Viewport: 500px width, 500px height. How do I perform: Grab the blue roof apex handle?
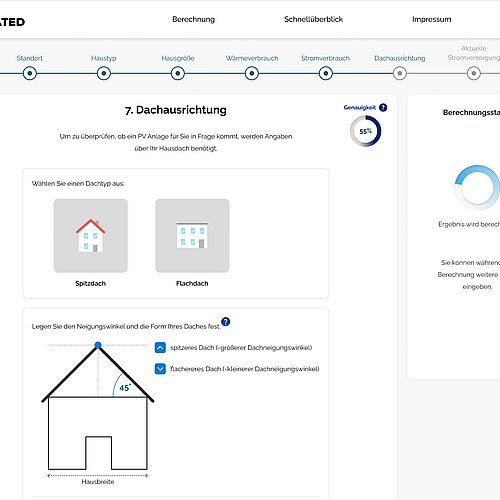pos(98,345)
